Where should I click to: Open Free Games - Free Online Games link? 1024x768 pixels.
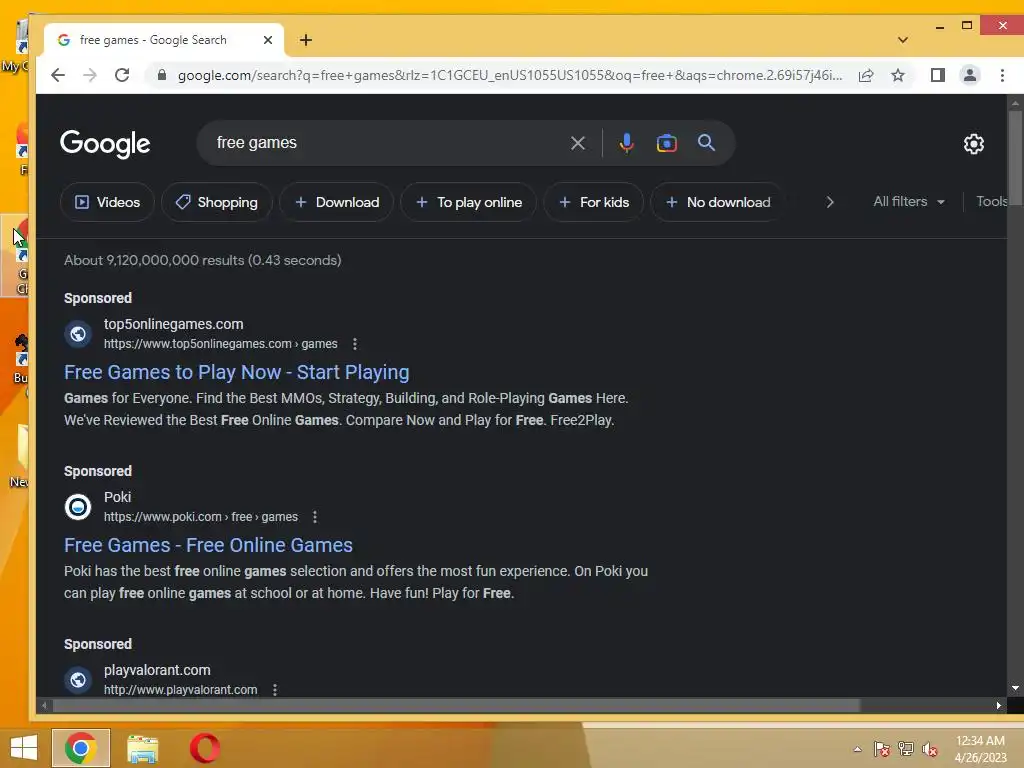(x=208, y=545)
